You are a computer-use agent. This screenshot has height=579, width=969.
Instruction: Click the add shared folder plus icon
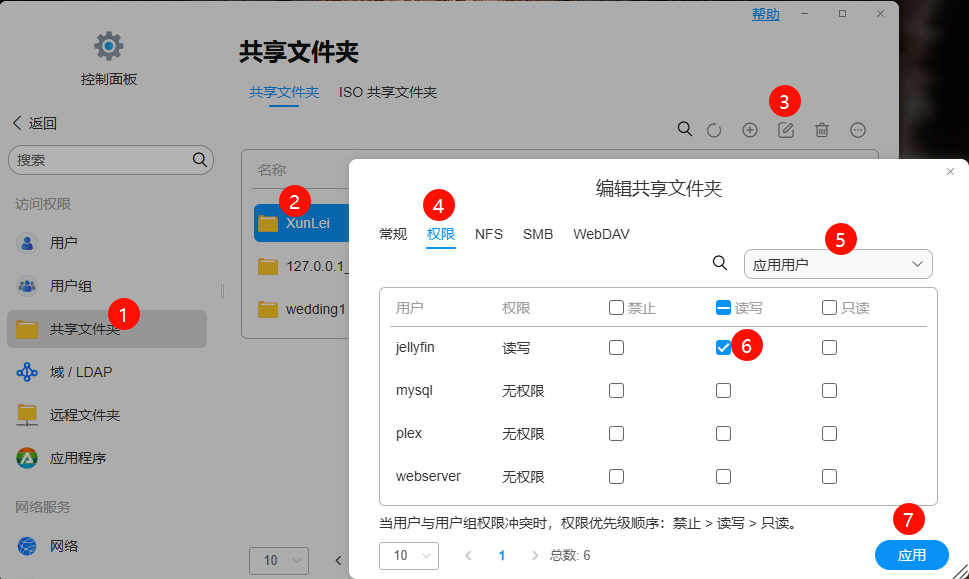750,130
